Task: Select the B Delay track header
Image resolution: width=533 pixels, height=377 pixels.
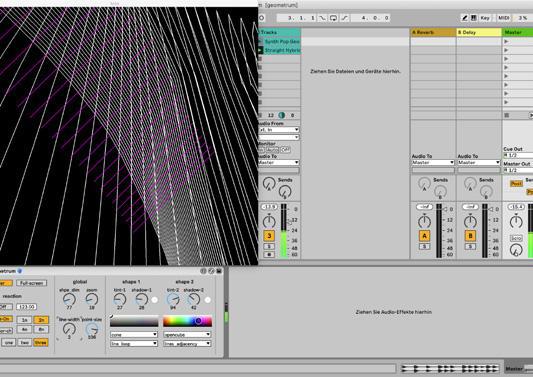Action: tap(479, 32)
